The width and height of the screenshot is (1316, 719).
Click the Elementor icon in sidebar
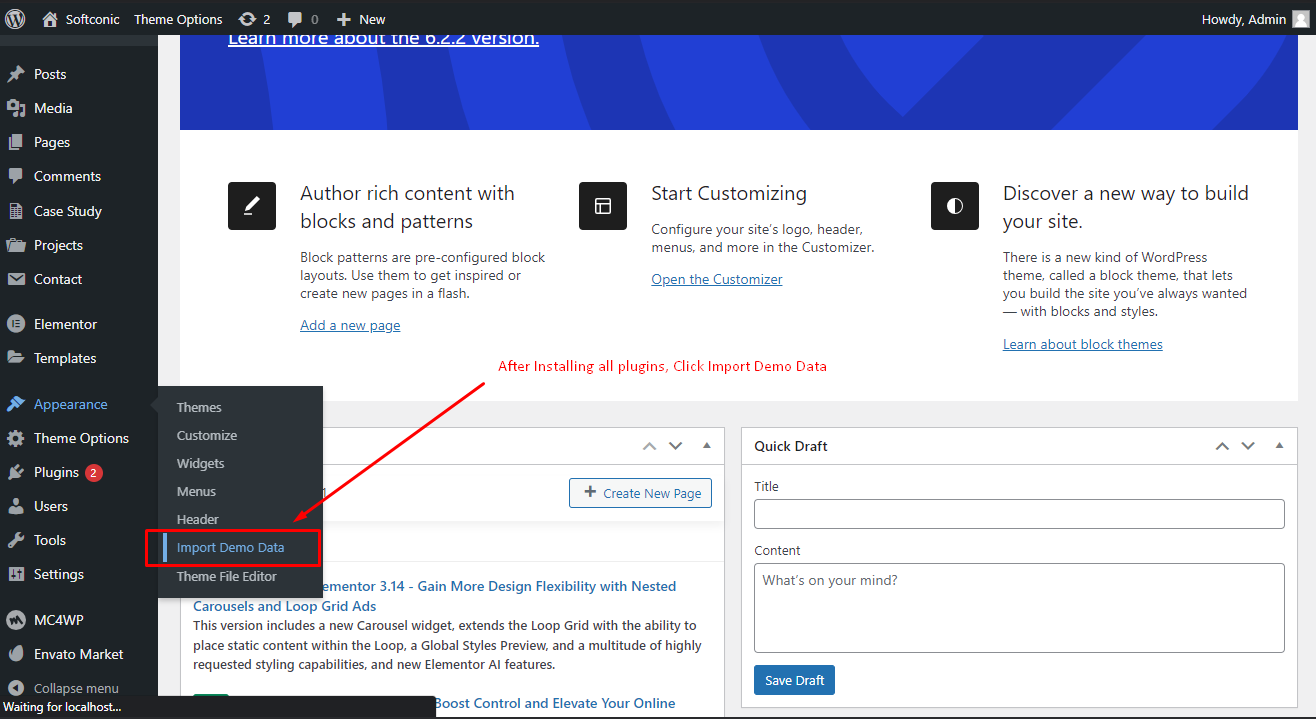pyautogui.click(x=16, y=324)
